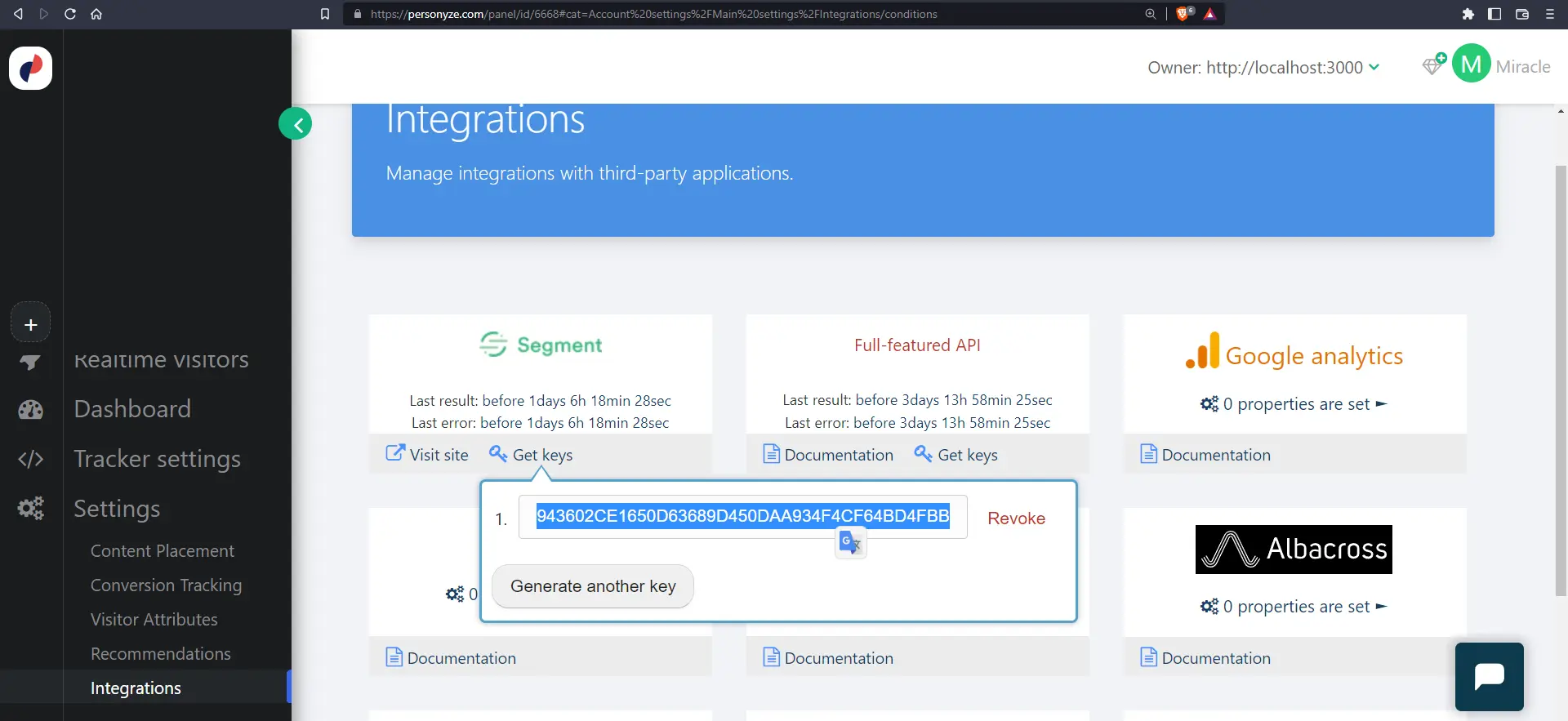Image resolution: width=1568 pixels, height=721 pixels.
Task: Open Documentation under Albacross
Action: click(1205, 657)
